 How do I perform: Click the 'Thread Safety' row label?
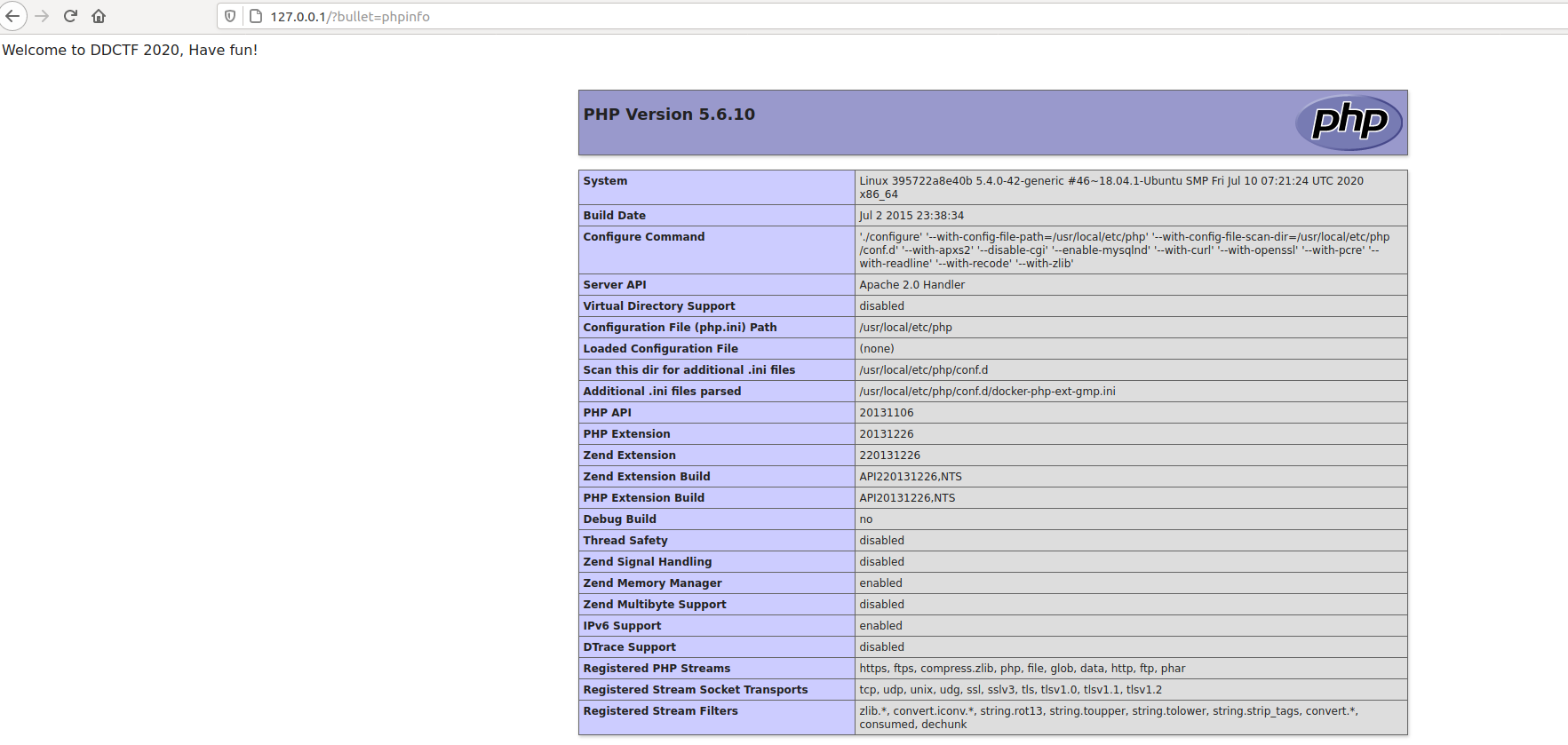(625, 541)
